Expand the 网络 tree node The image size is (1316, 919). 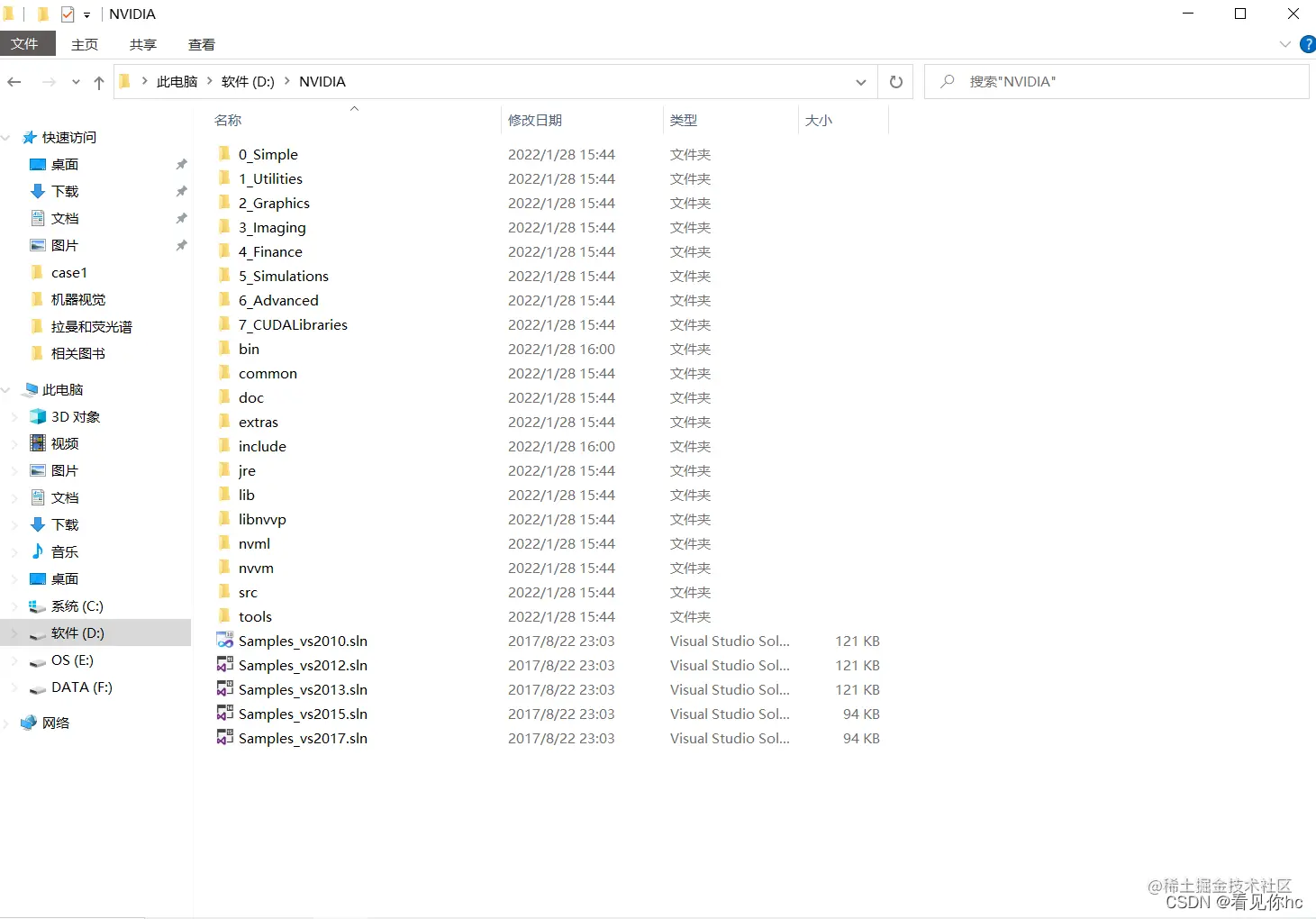pyautogui.click(x=6, y=723)
